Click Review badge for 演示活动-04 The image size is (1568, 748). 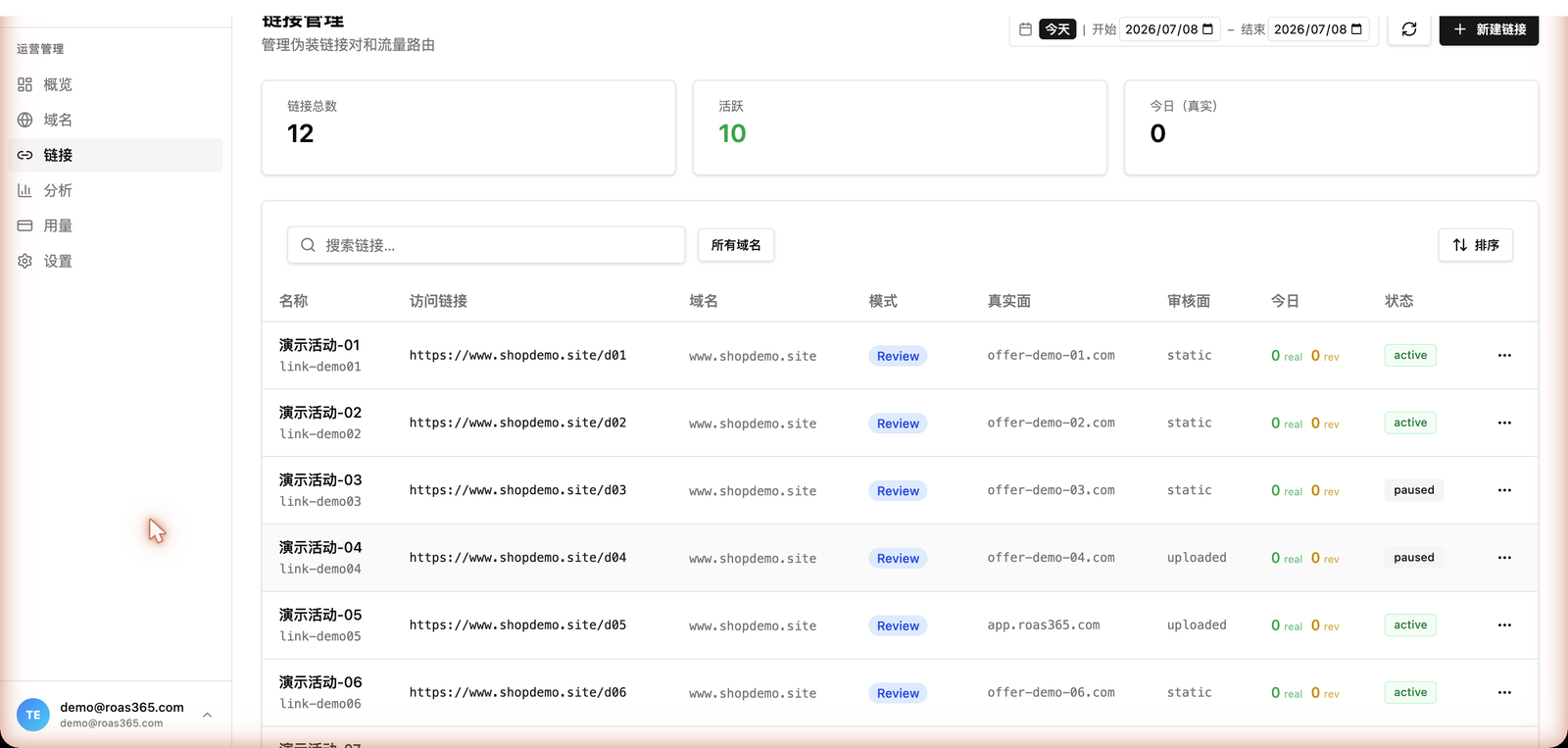coord(898,559)
